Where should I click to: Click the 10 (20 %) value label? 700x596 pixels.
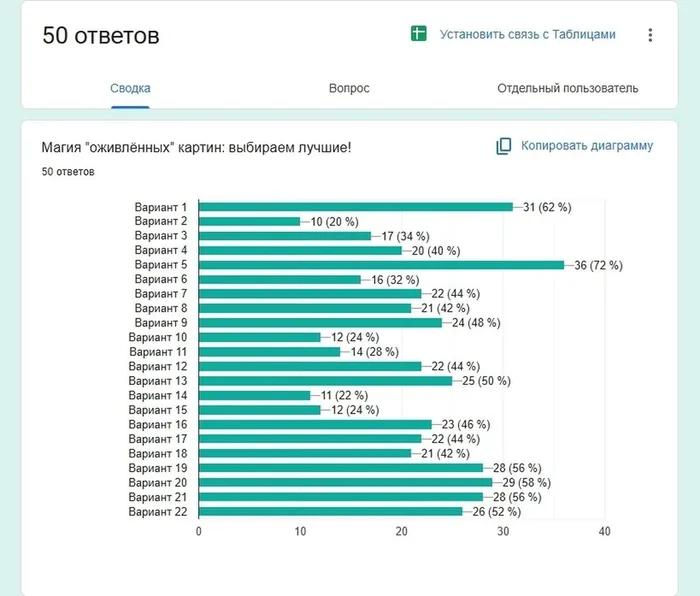point(336,221)
